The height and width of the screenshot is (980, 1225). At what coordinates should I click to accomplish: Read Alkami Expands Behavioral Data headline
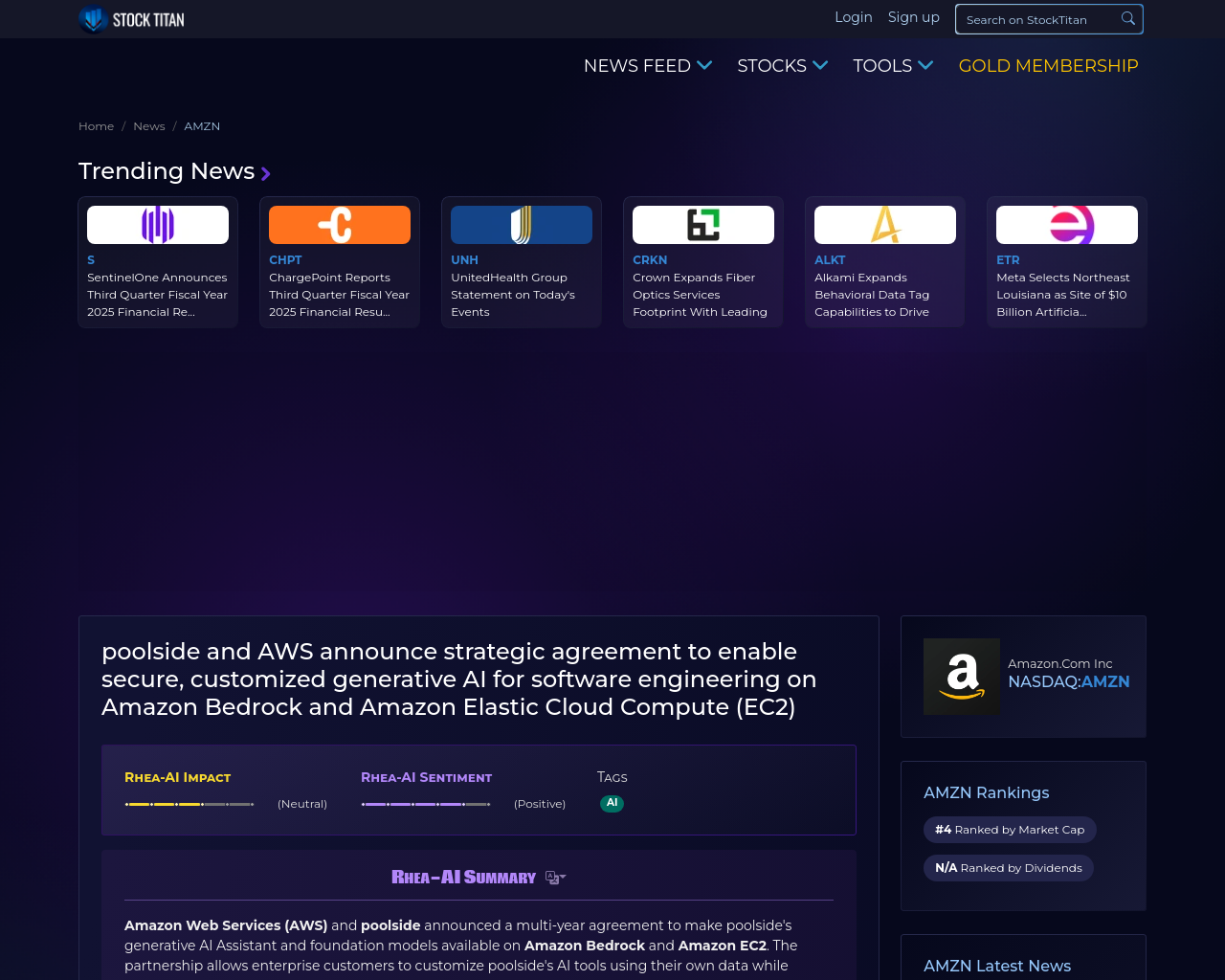872,295
